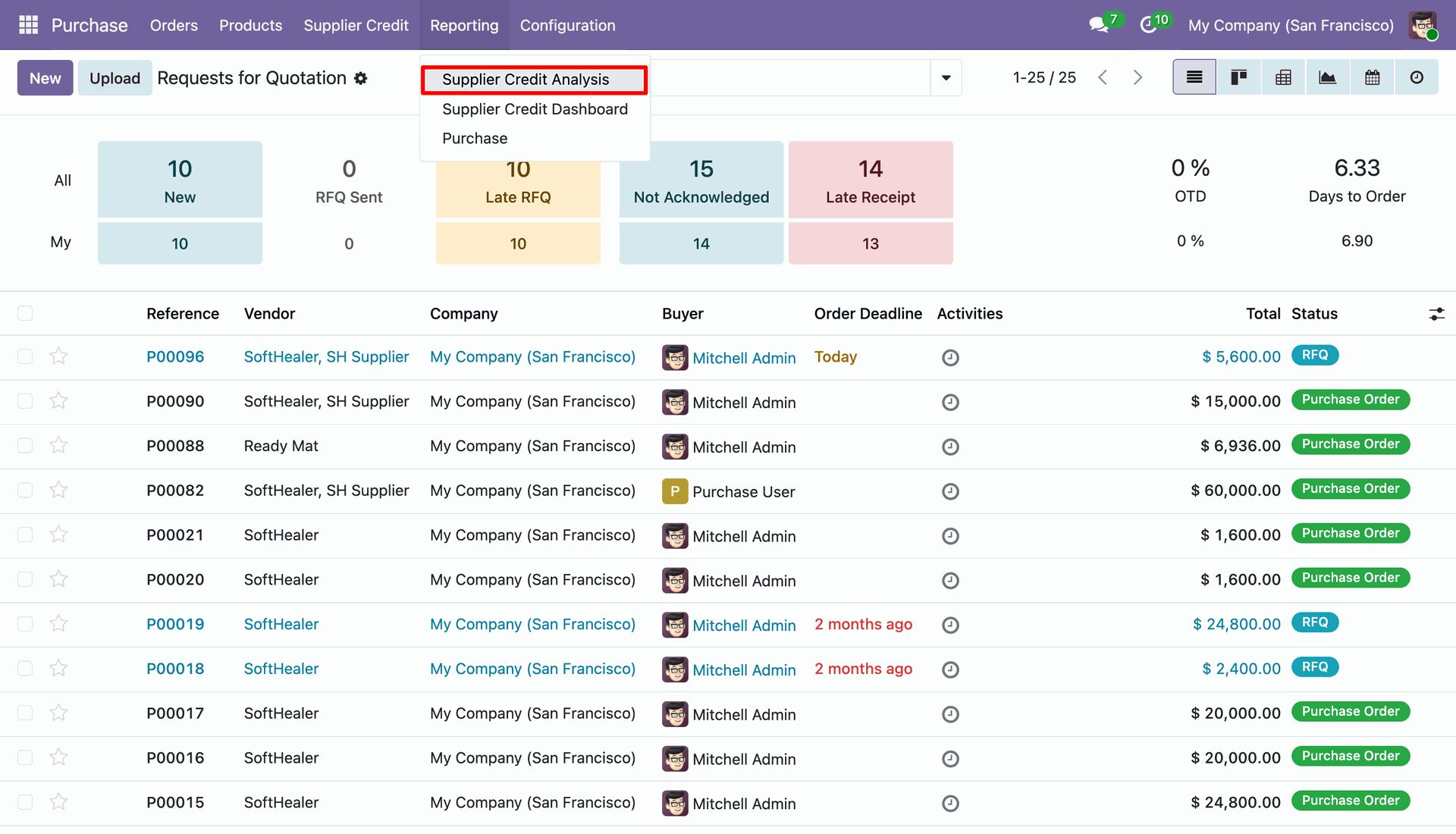Open the apps grid menu icon
Viewport: 1456px width, 834px height.
[28, 25]
